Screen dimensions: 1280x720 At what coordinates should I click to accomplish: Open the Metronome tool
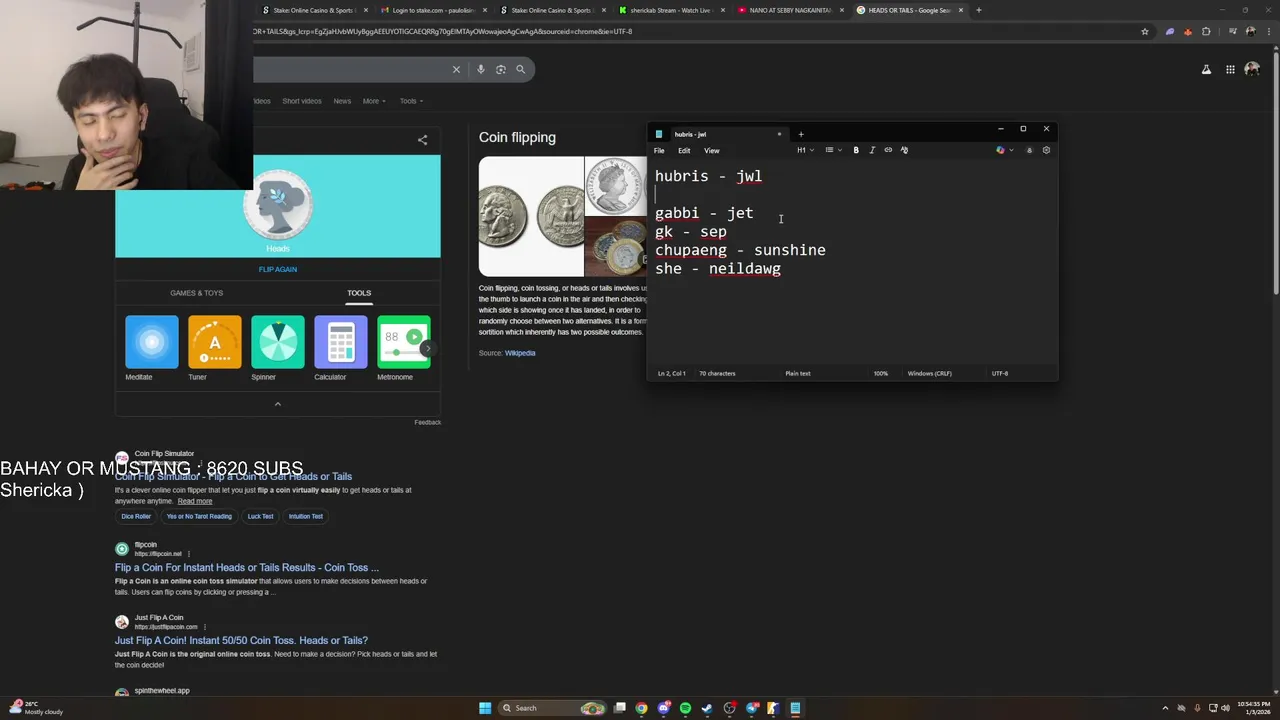403,348
